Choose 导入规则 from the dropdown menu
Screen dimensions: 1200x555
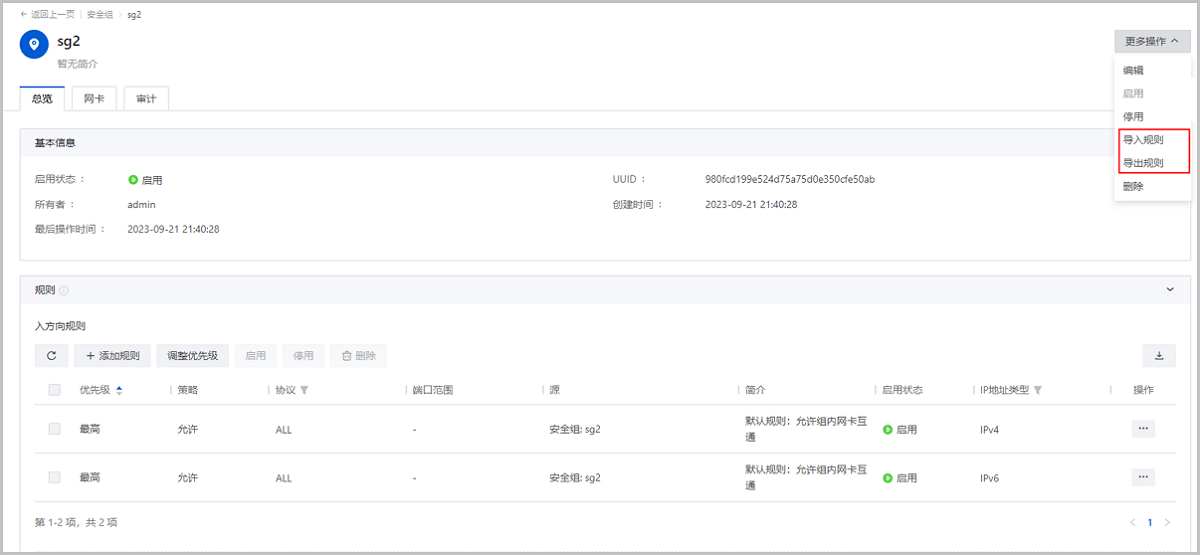point(1143,140)
